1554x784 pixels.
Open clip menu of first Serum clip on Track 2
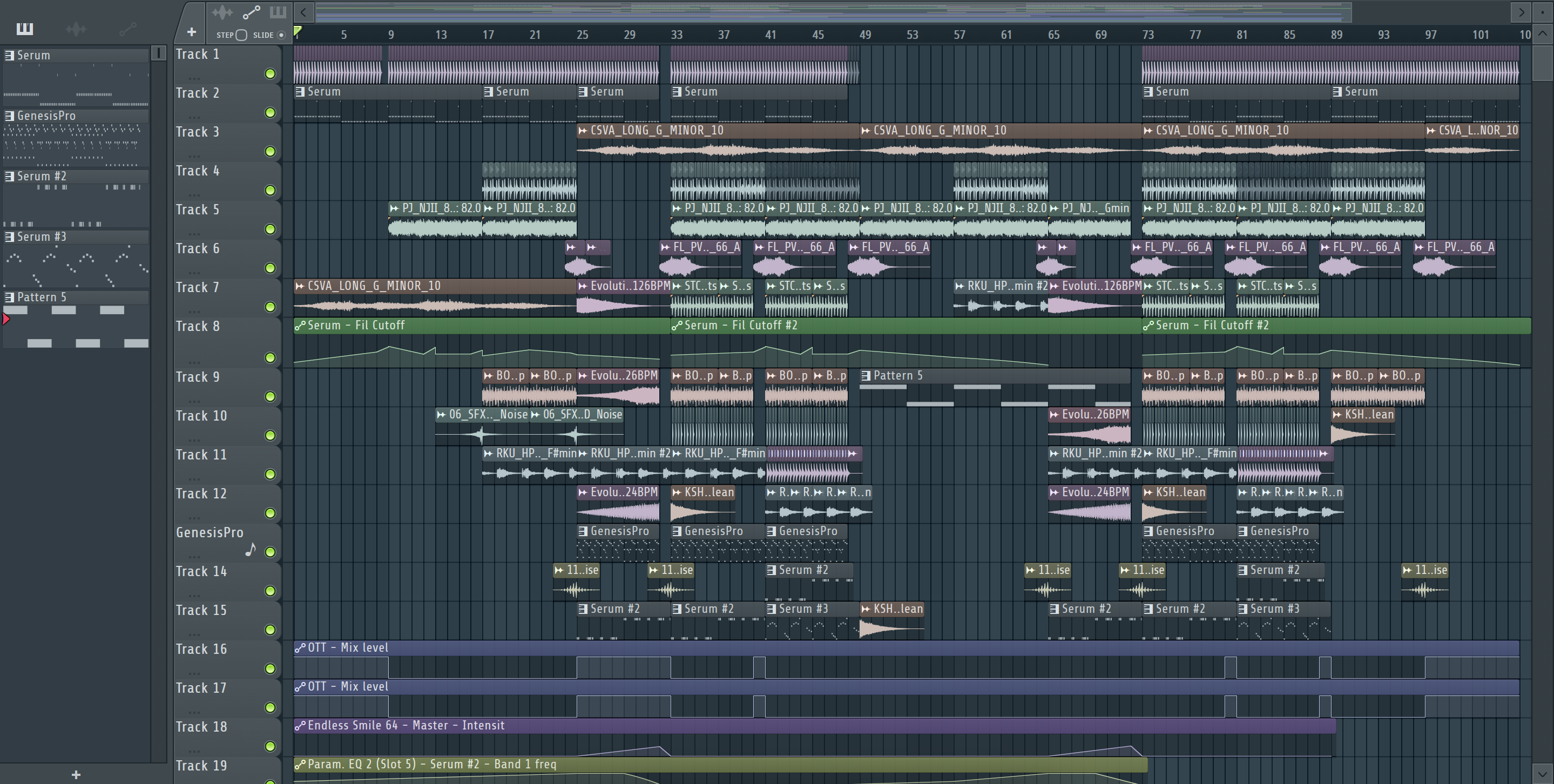[300, 92]
